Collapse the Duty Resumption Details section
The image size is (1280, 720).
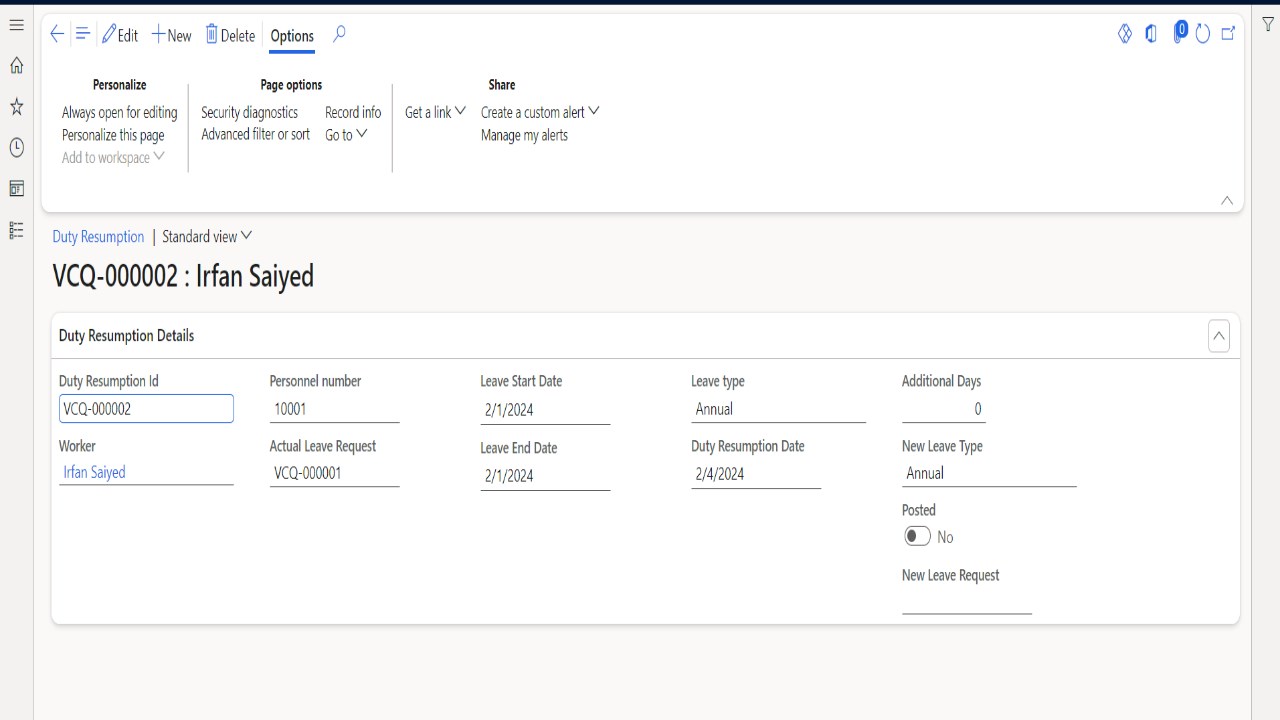1218,336
